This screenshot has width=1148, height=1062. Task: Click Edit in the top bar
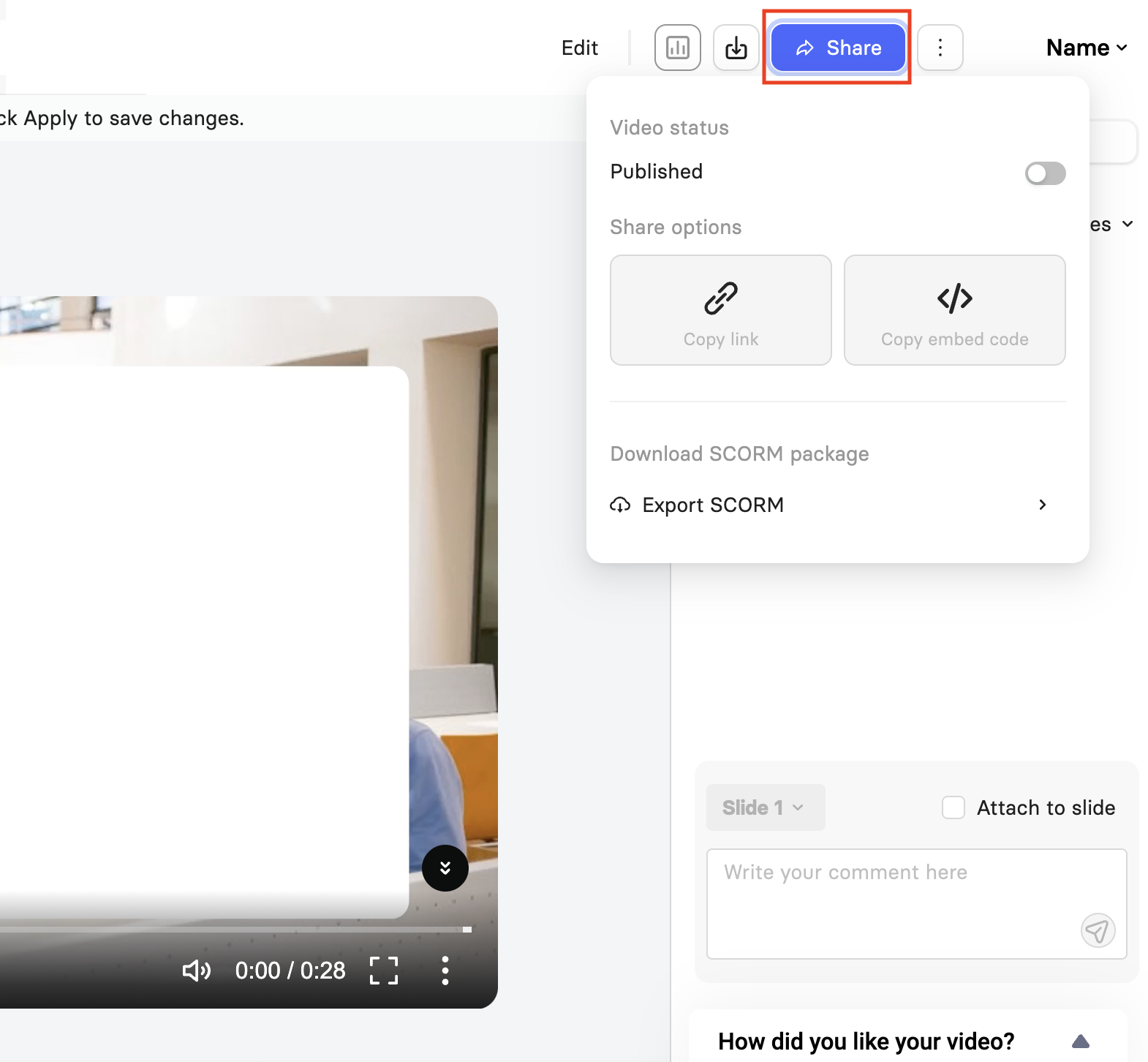(579, 48)
